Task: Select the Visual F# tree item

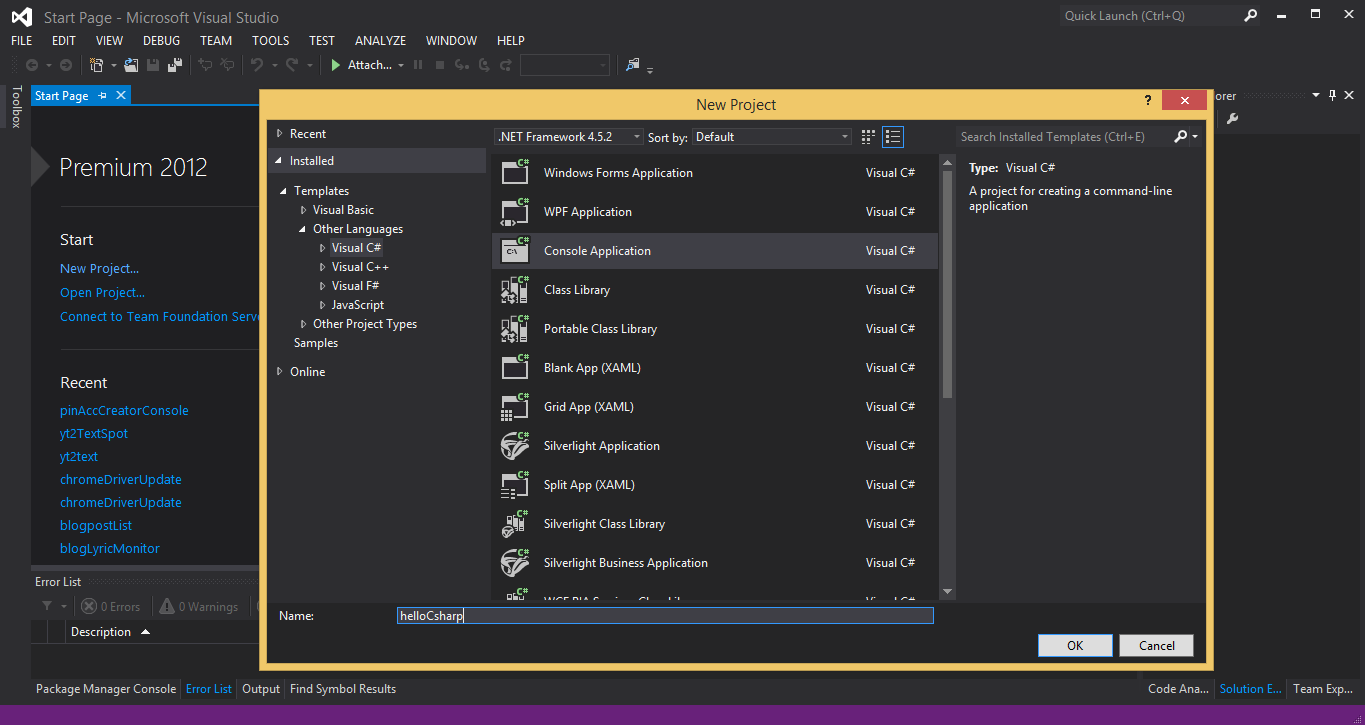Action: click(x=355, y=286)
